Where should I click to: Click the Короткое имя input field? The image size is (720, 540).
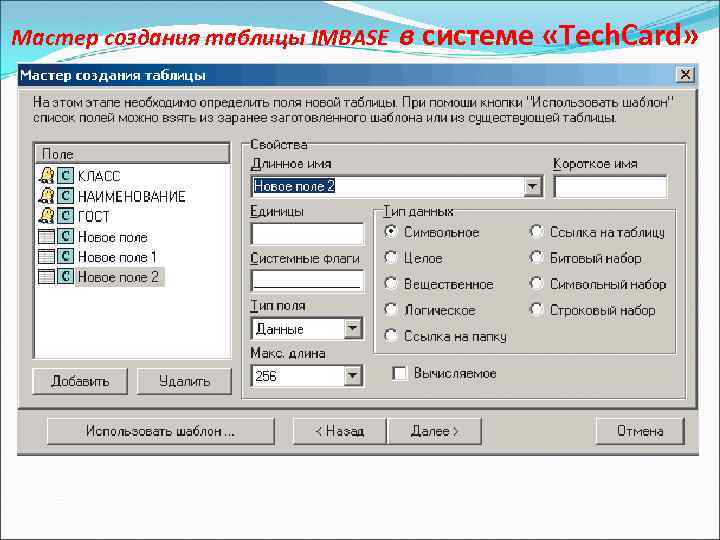pyautogui.click(x=611, y=187)
